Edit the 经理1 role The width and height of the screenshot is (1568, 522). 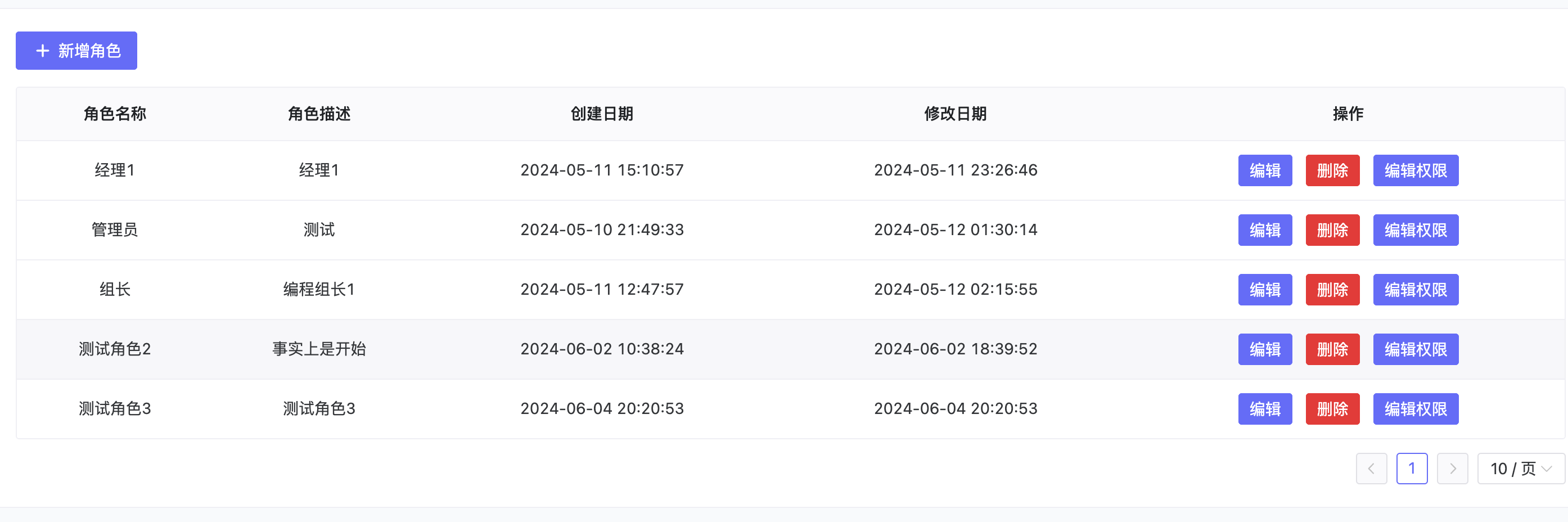click(x=1265, y=170)
